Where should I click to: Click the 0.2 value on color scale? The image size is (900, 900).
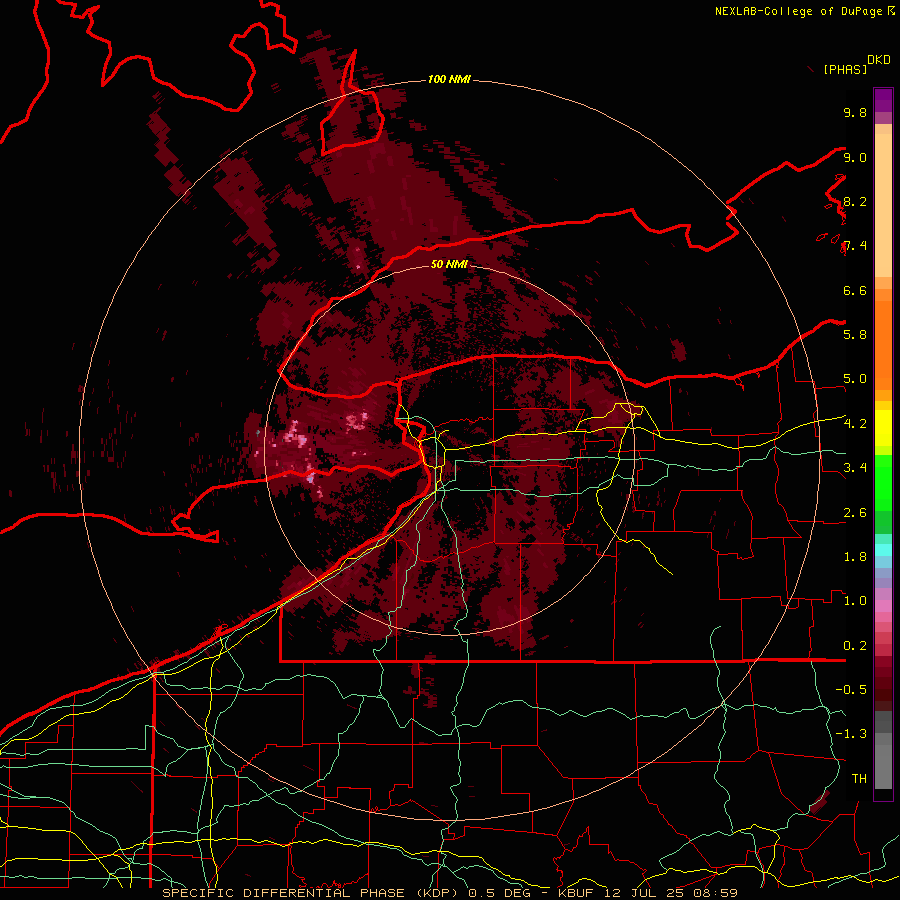pyautogui.click(x=855, y=646)
